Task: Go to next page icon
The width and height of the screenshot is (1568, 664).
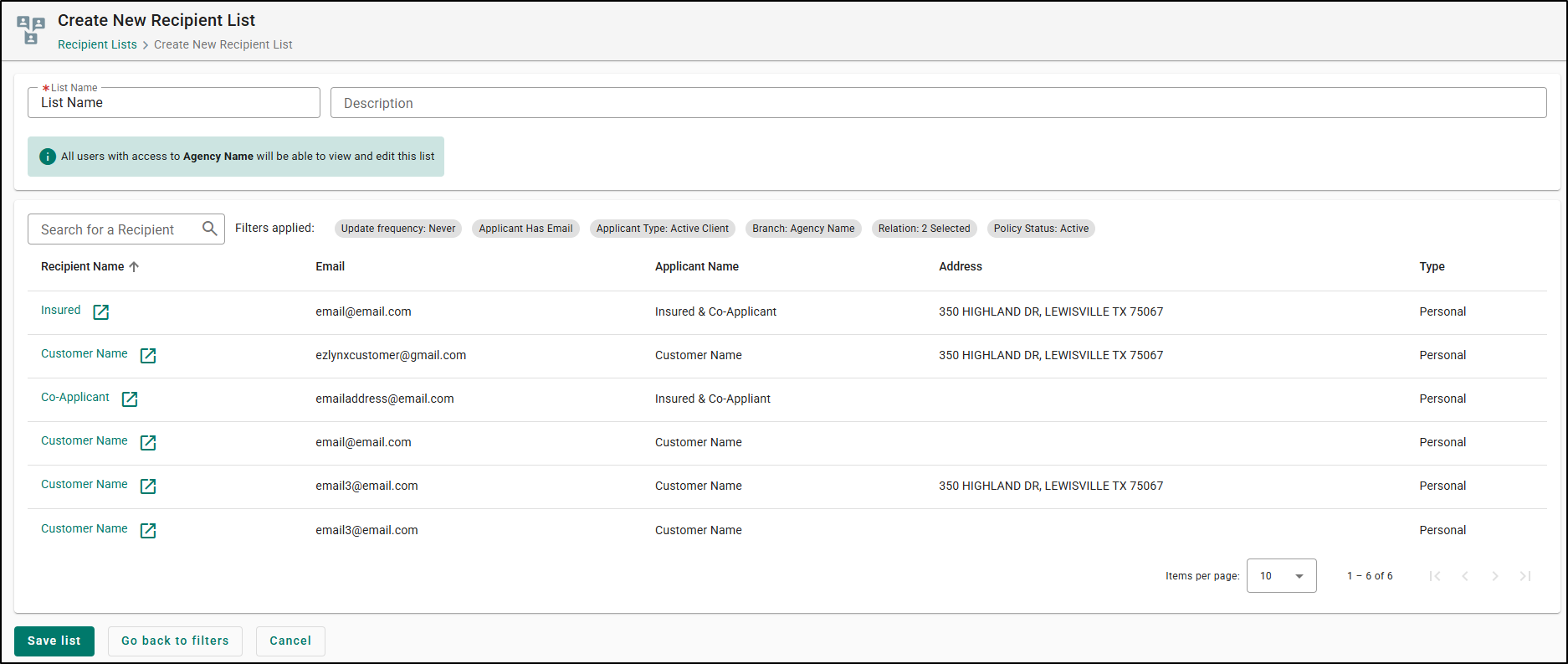Action: [1495, 575]
